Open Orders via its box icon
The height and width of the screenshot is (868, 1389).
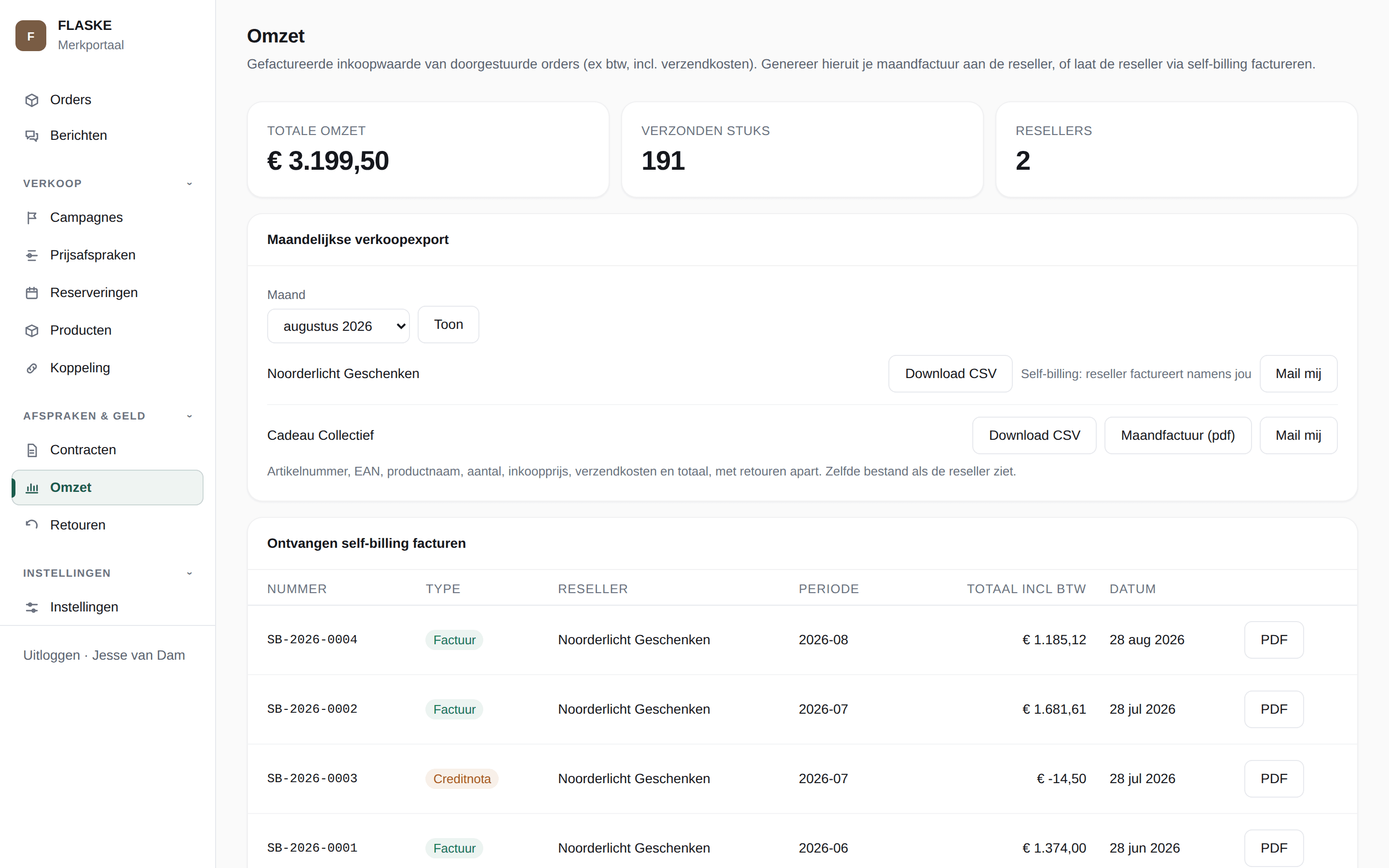click(x=32, y=100)
